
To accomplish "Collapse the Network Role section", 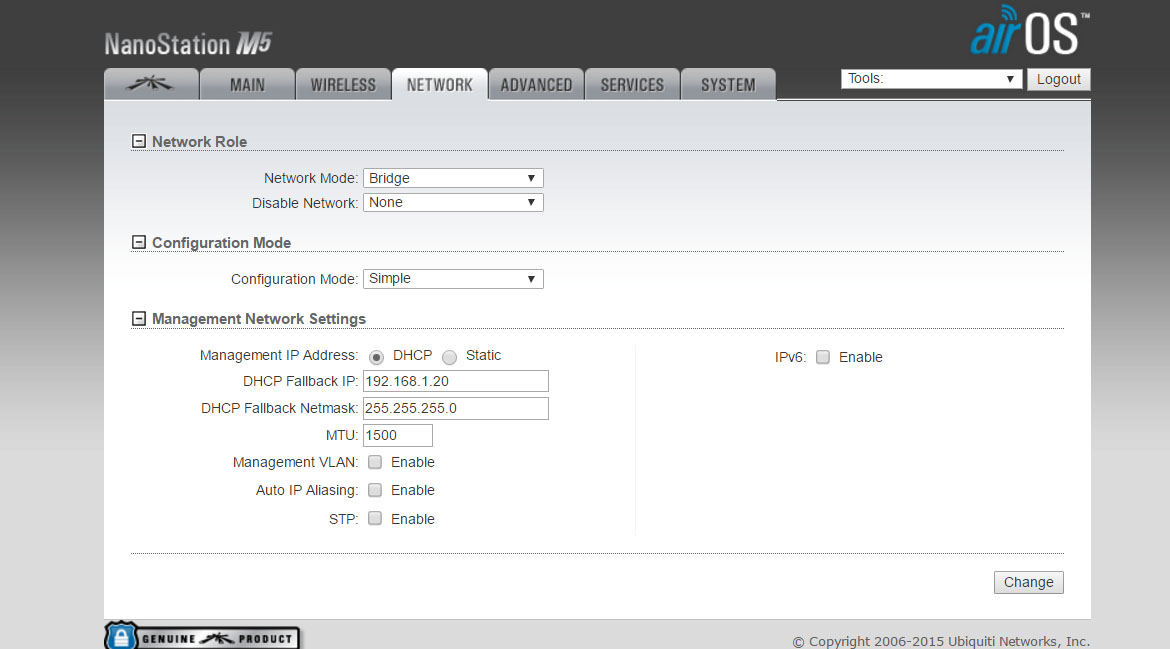I will click(139, 142).
